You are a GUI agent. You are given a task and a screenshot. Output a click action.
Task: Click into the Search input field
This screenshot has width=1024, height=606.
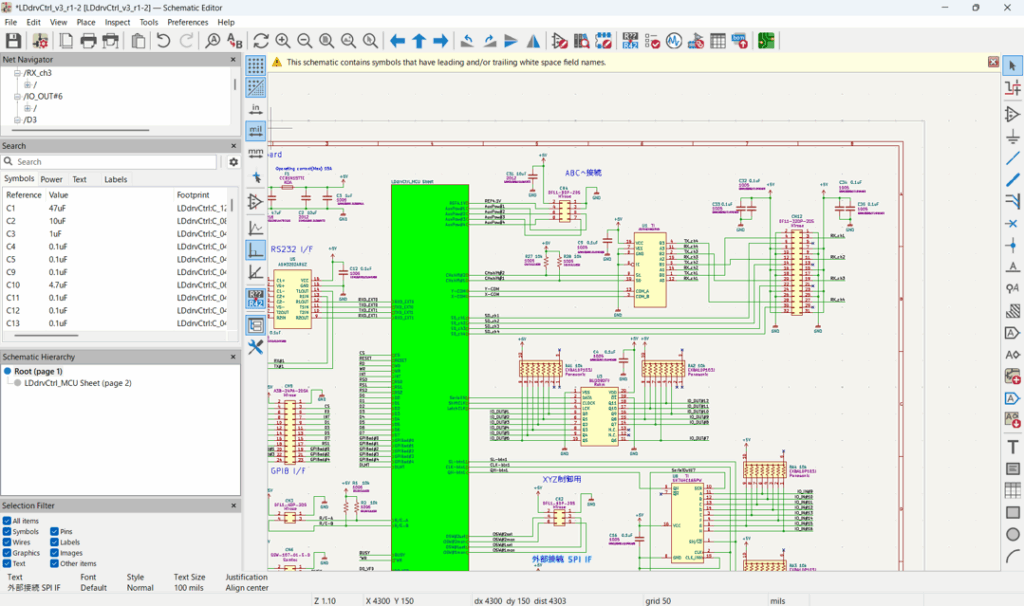point(109,162)
